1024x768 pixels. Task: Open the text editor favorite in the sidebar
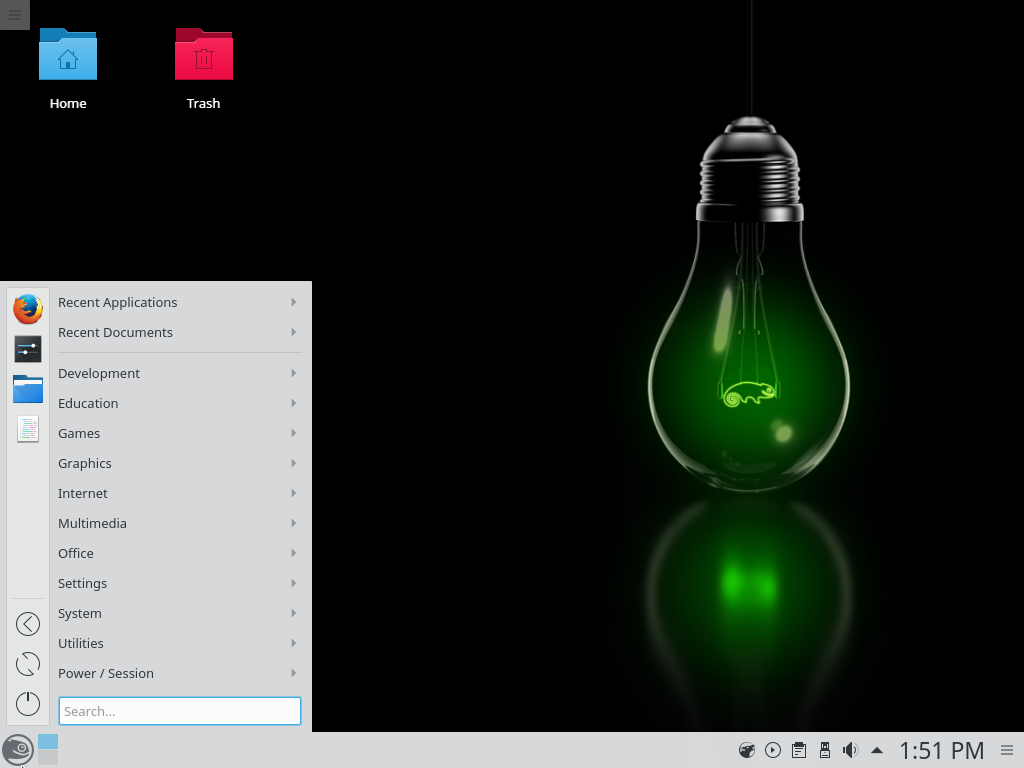click(27, 429)
